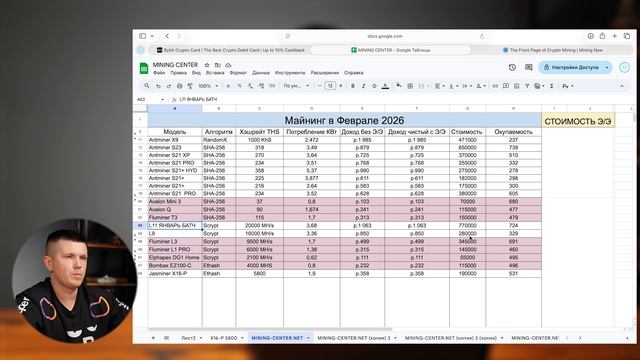
Task: Apply italic formatting
Action: coord(363,86)
